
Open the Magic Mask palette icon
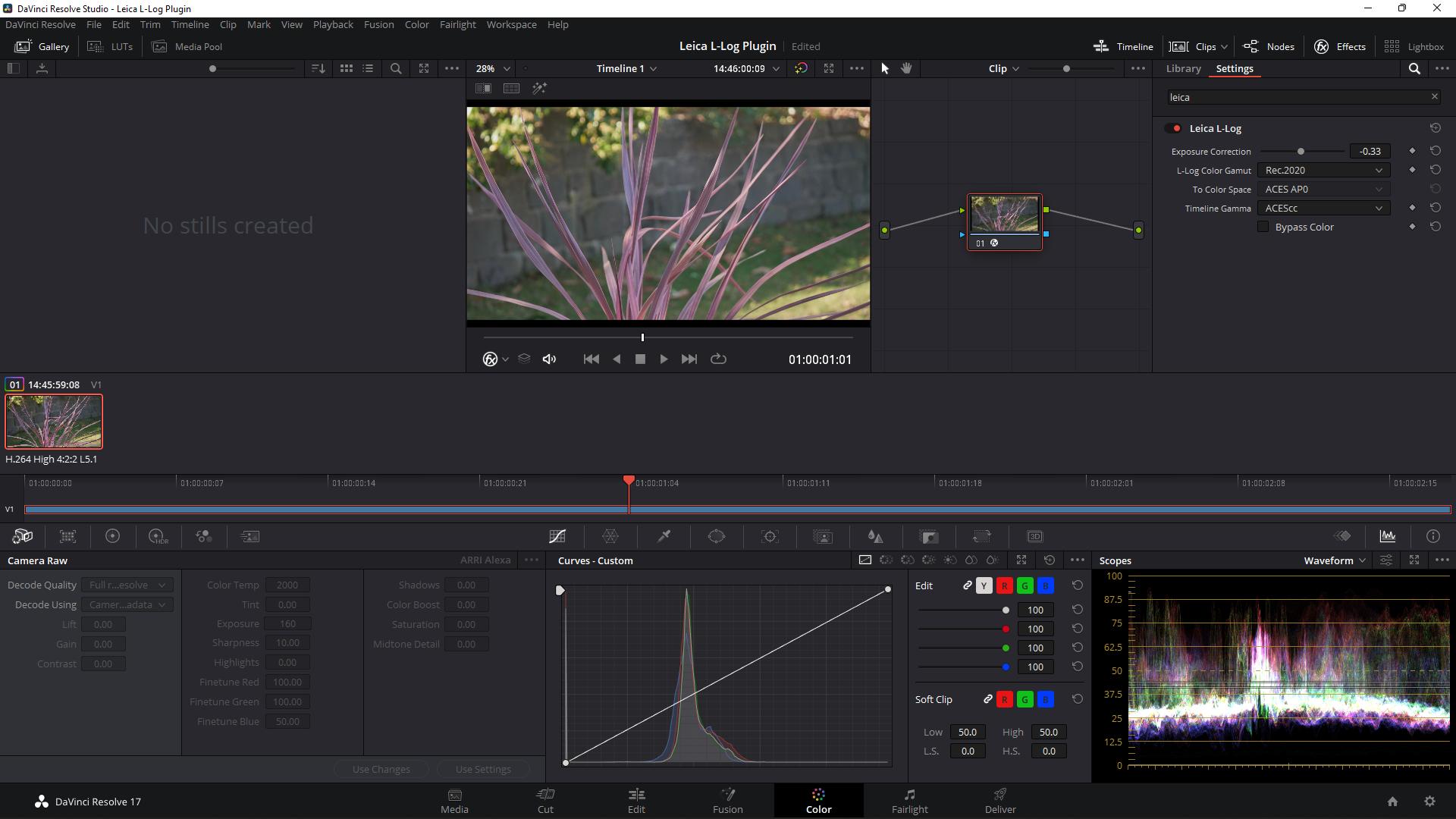click(823, 536)
